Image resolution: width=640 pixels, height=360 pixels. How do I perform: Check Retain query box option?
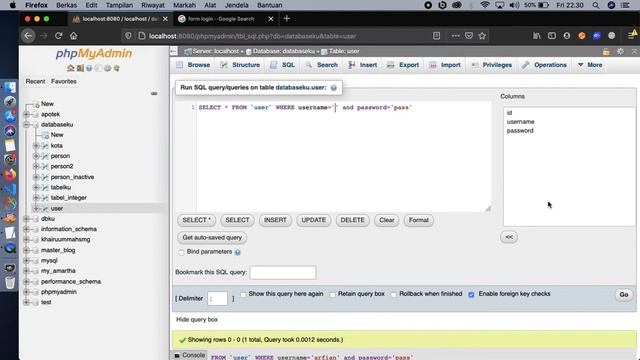click(333, 294)
